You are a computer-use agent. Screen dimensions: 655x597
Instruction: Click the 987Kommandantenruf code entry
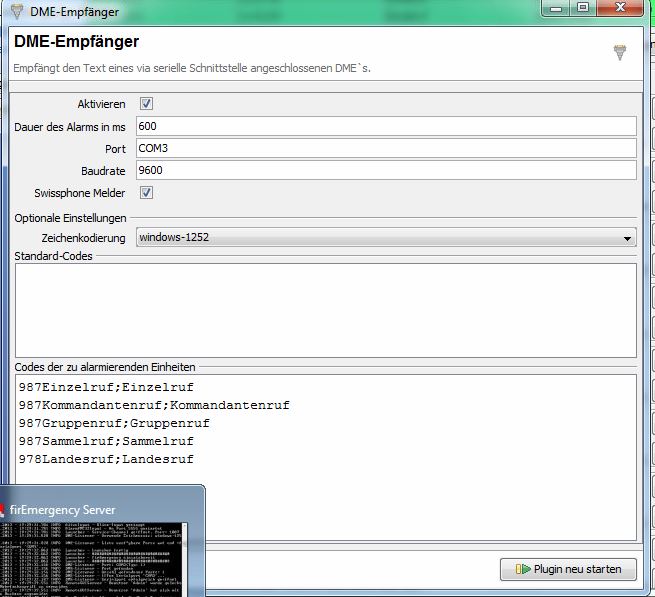(154, 405)
